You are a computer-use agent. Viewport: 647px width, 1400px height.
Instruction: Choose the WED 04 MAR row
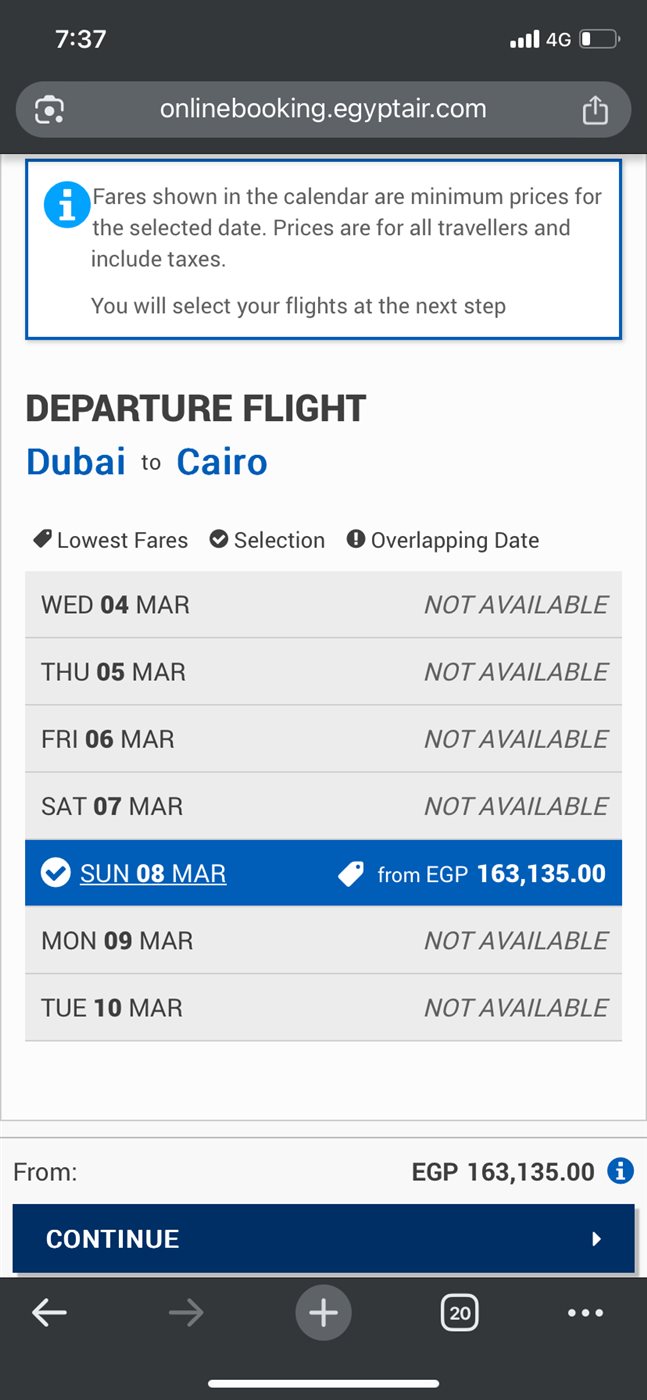[323, 605]
